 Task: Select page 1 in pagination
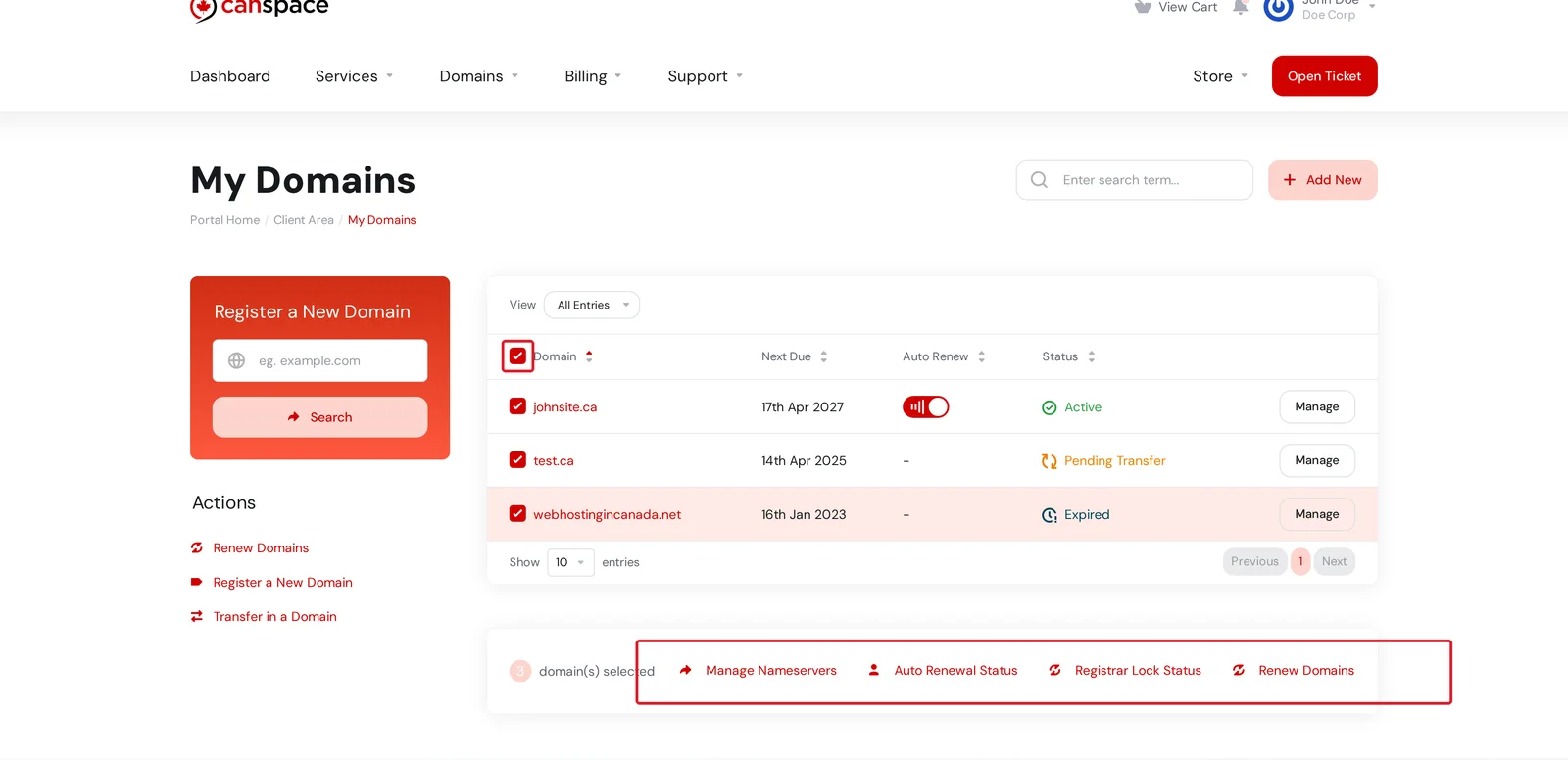click(1300, 561)
